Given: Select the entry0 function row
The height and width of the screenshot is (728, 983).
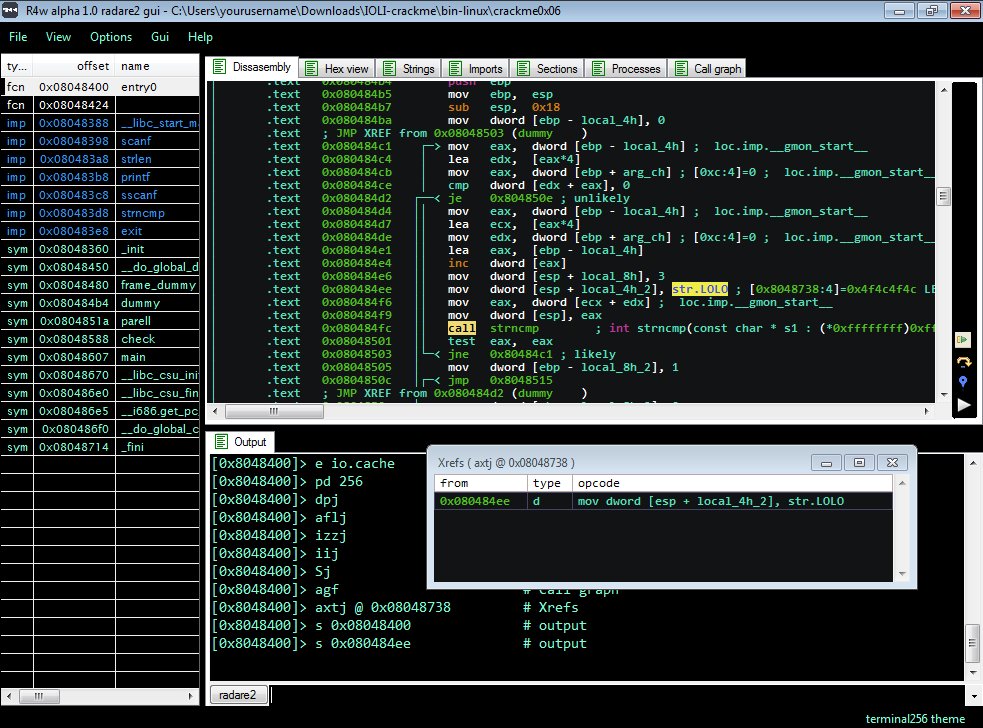Looking at the screenshot, I should [x=100, y=87].
